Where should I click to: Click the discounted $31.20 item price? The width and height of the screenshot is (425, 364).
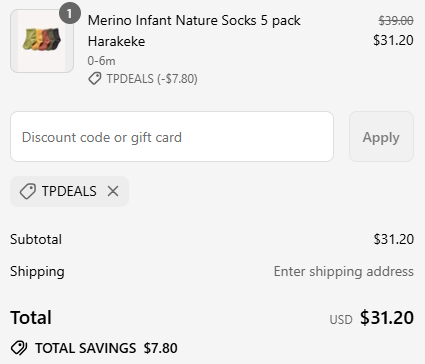[x=393, y=40]
